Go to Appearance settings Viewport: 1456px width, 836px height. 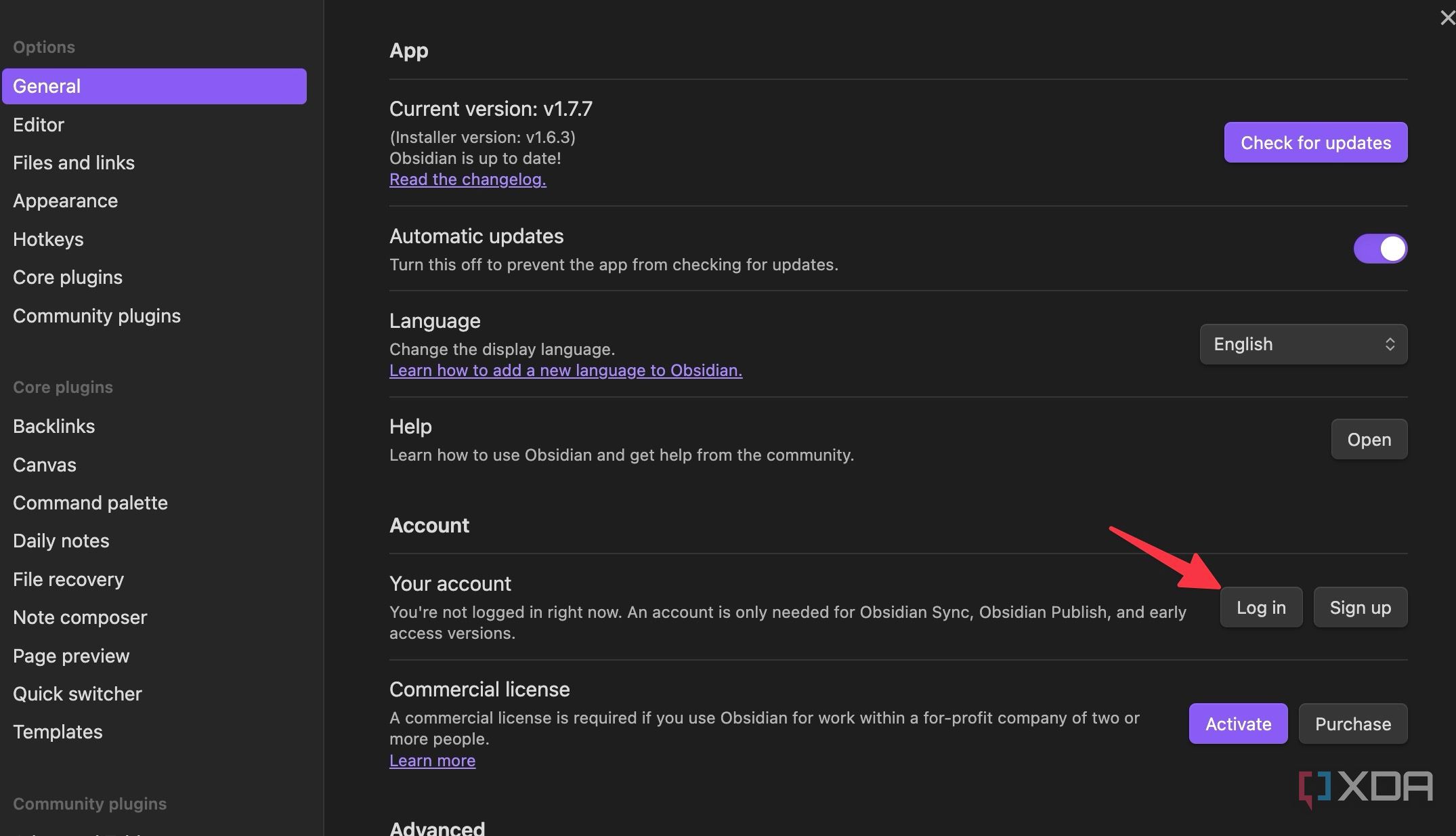65,201
